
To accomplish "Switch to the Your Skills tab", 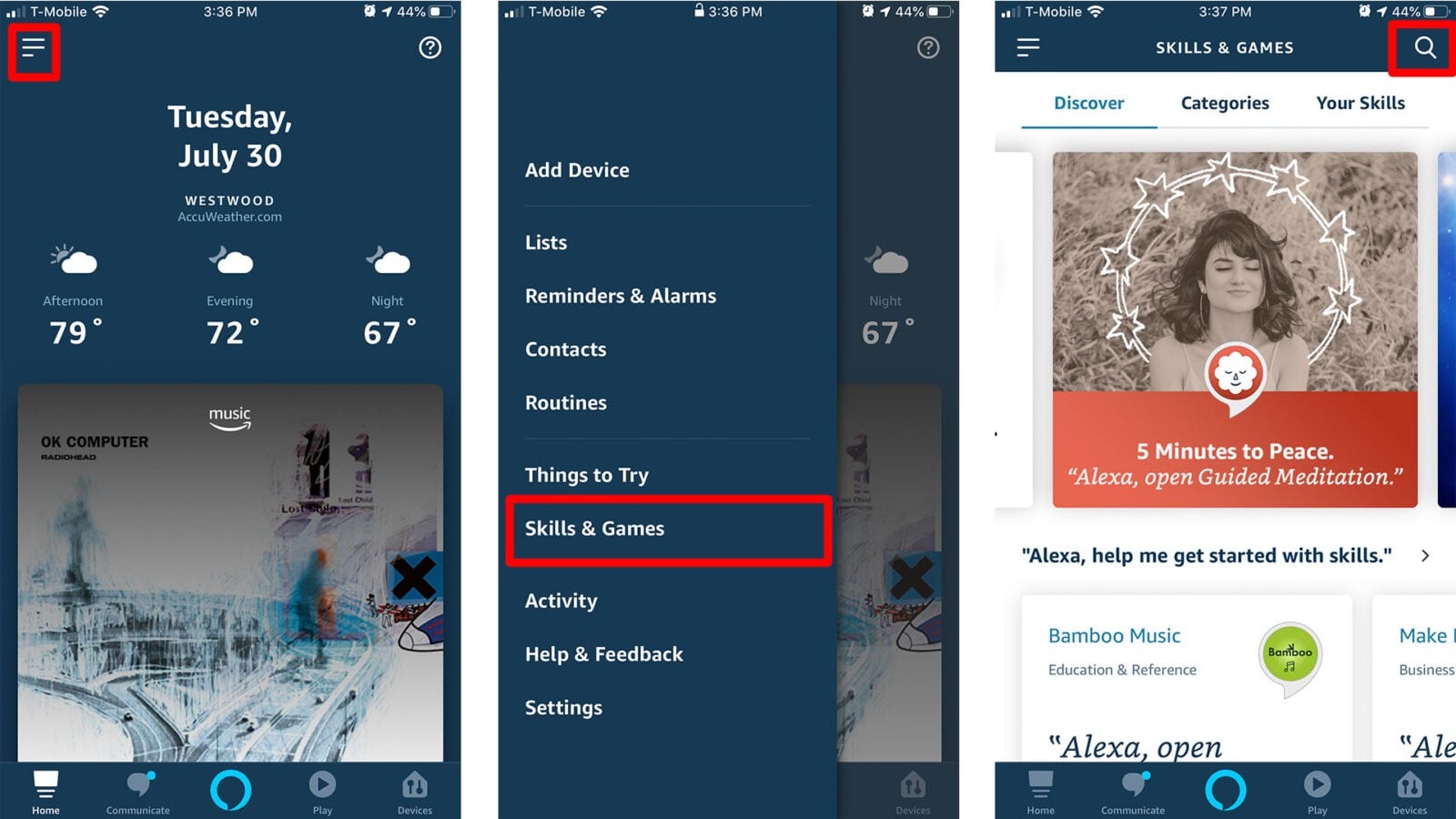I will point(1360,103).
